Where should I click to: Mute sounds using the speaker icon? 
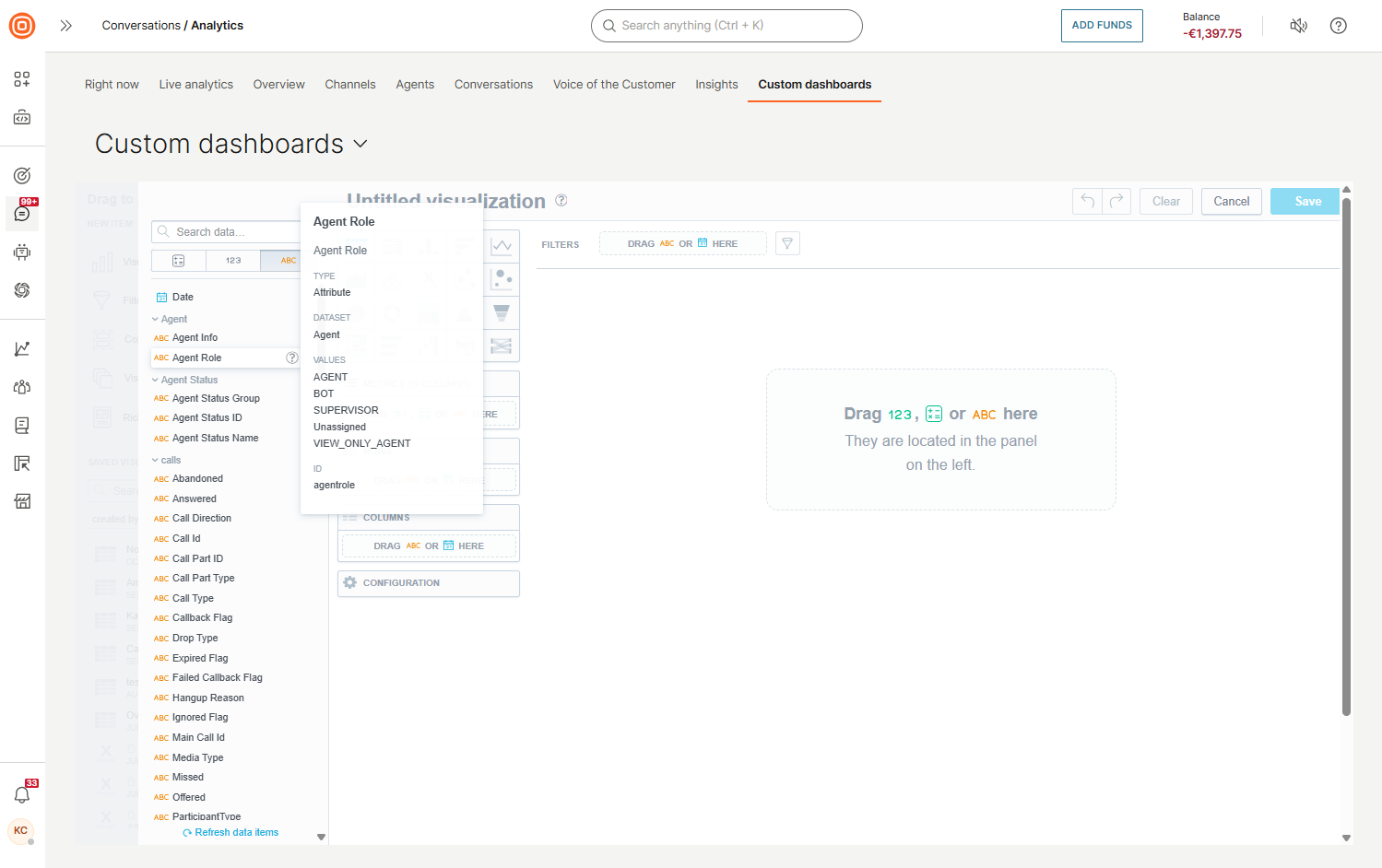pos(1298,25)
